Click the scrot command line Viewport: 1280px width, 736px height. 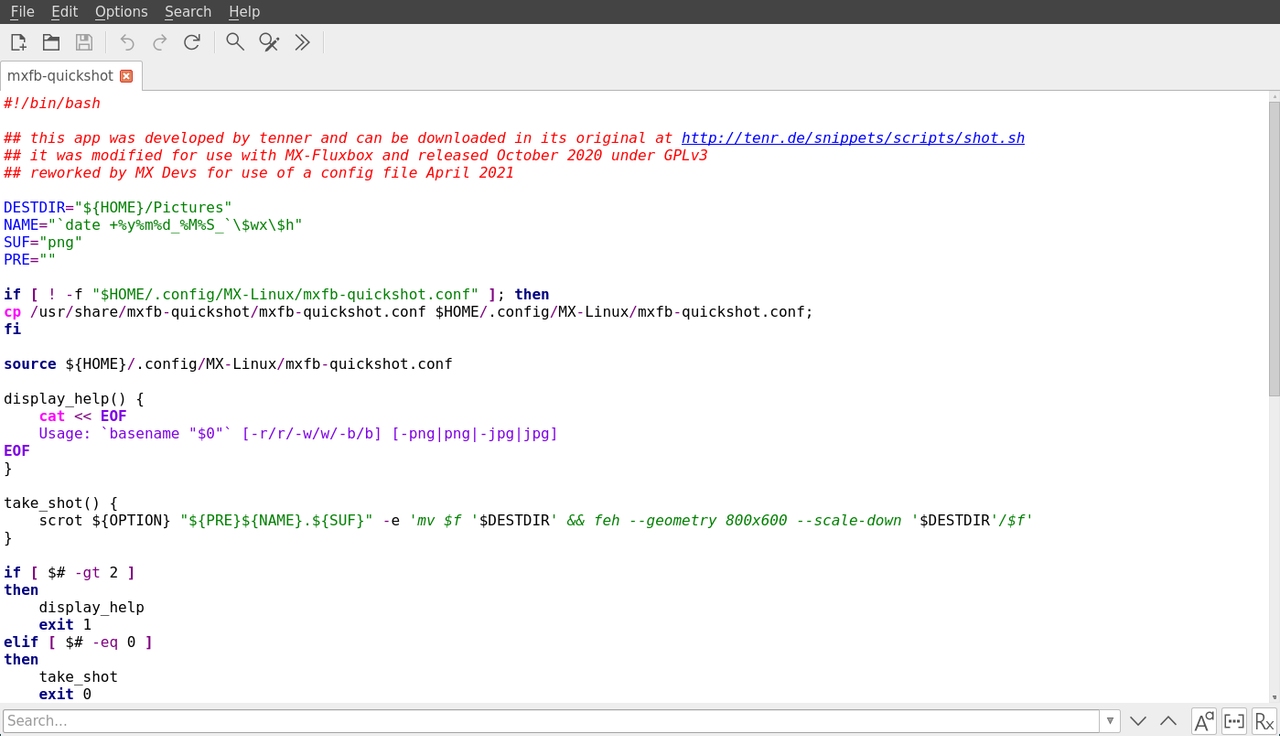[535, 520]
